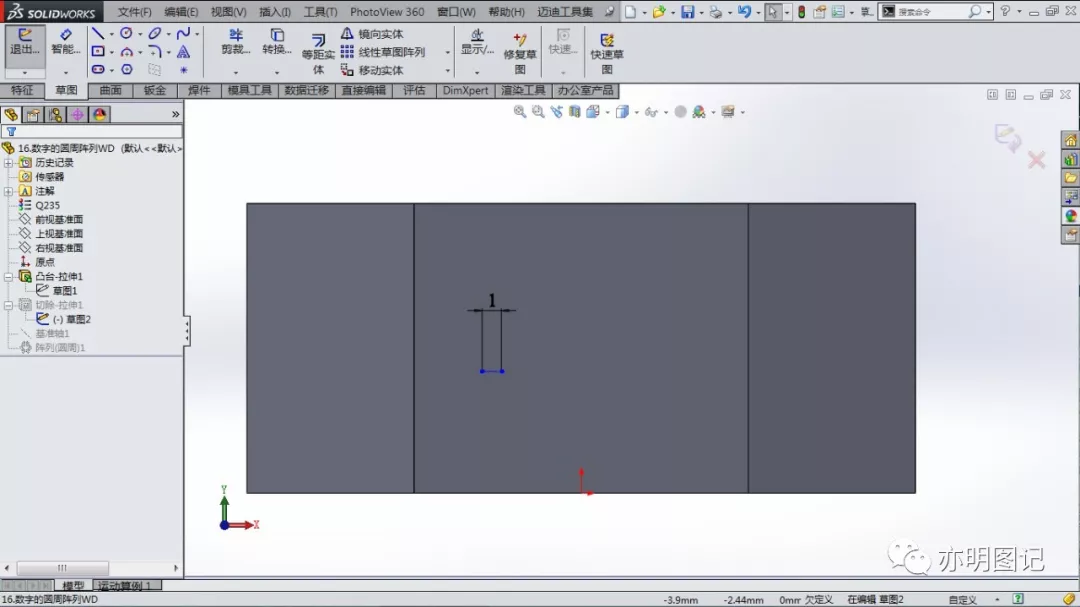Click the Print icon
Viewport: 1080px width, 607px height.
(x=716, y=12)
